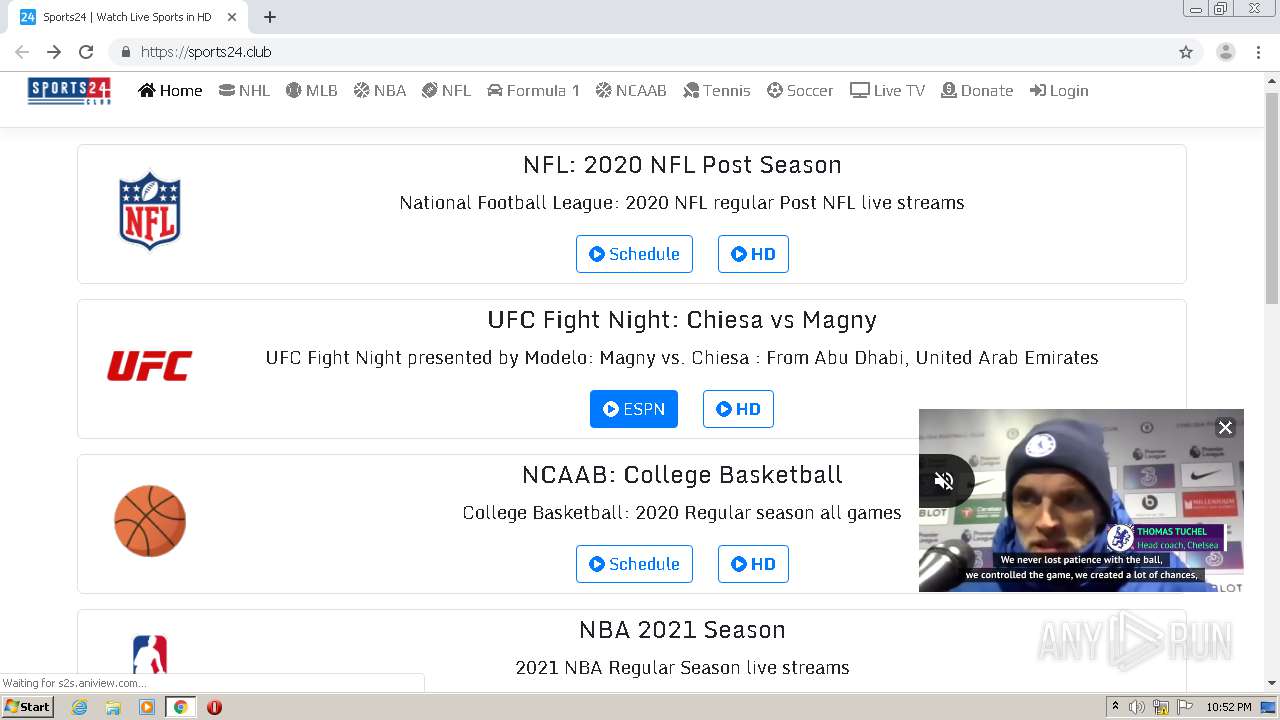Click the UFC logo
The width and height of the screenshot is (1280, 720).
(150, 366)
